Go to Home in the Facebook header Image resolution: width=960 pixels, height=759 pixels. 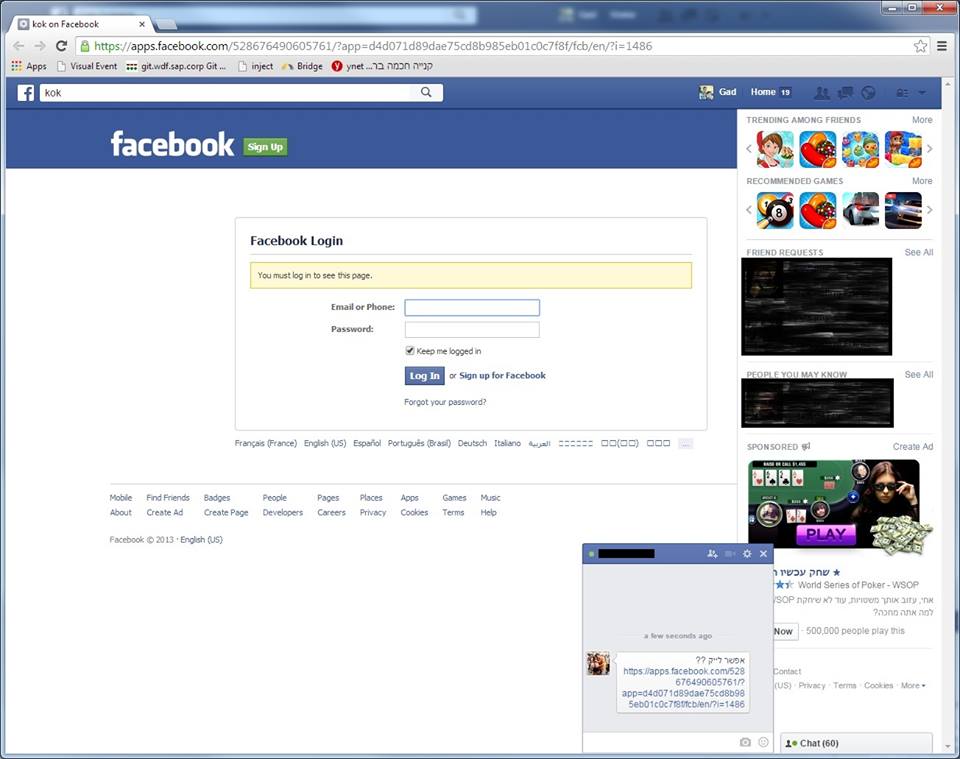[x=763, y=92]
